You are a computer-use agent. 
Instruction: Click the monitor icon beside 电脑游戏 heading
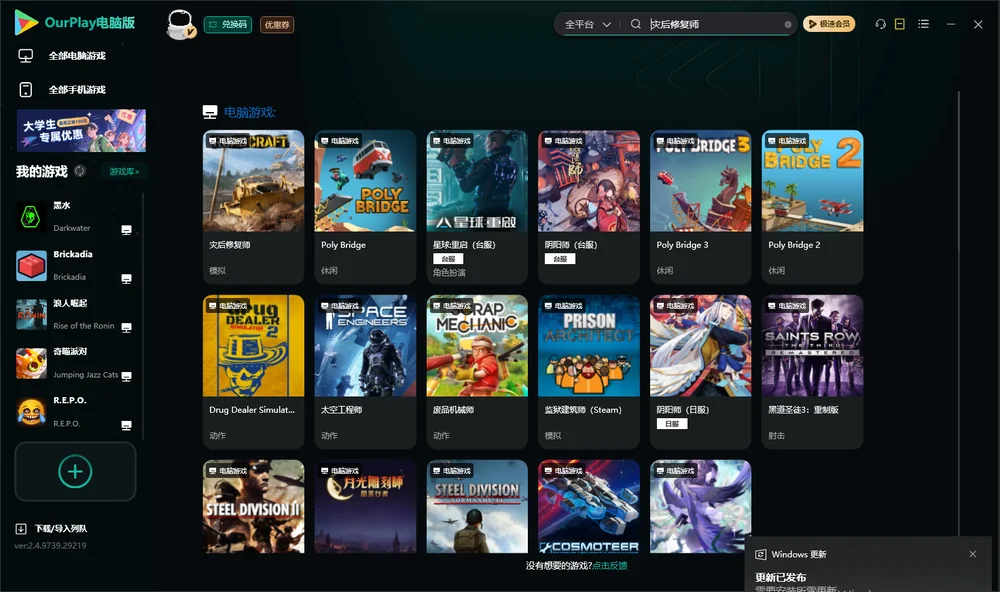pyautogui.click(x=210, y=112)
